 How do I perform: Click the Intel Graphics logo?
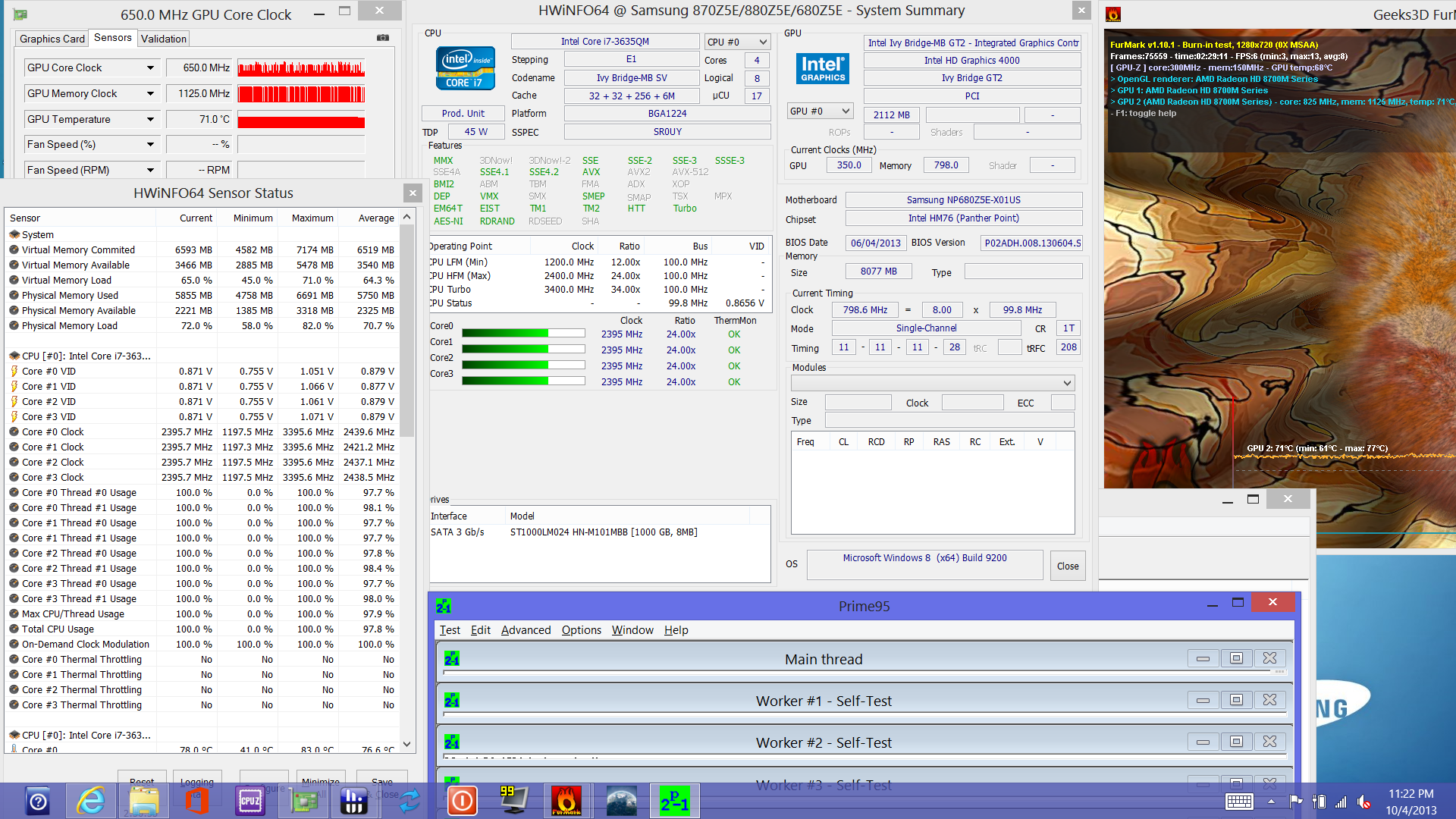tap(823, 68)
